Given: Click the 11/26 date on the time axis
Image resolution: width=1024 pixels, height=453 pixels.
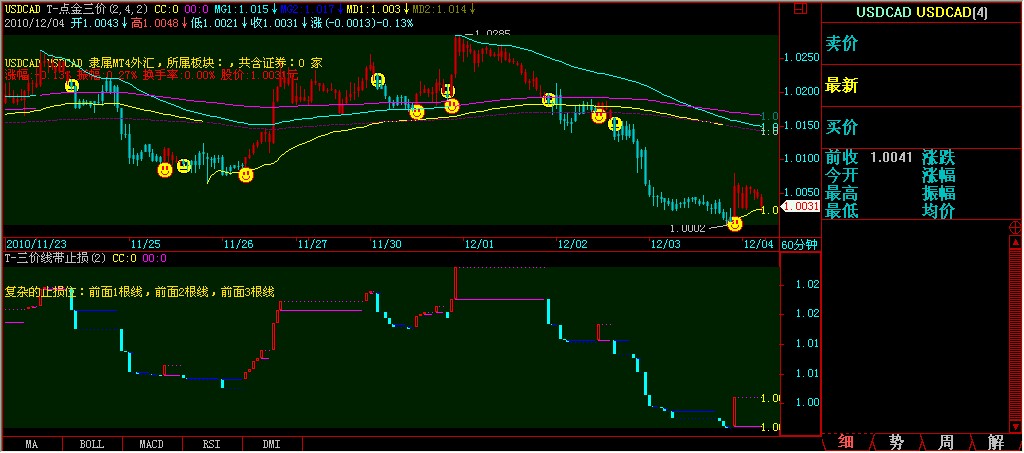Looking at the screenshot, I should (238, 244).
